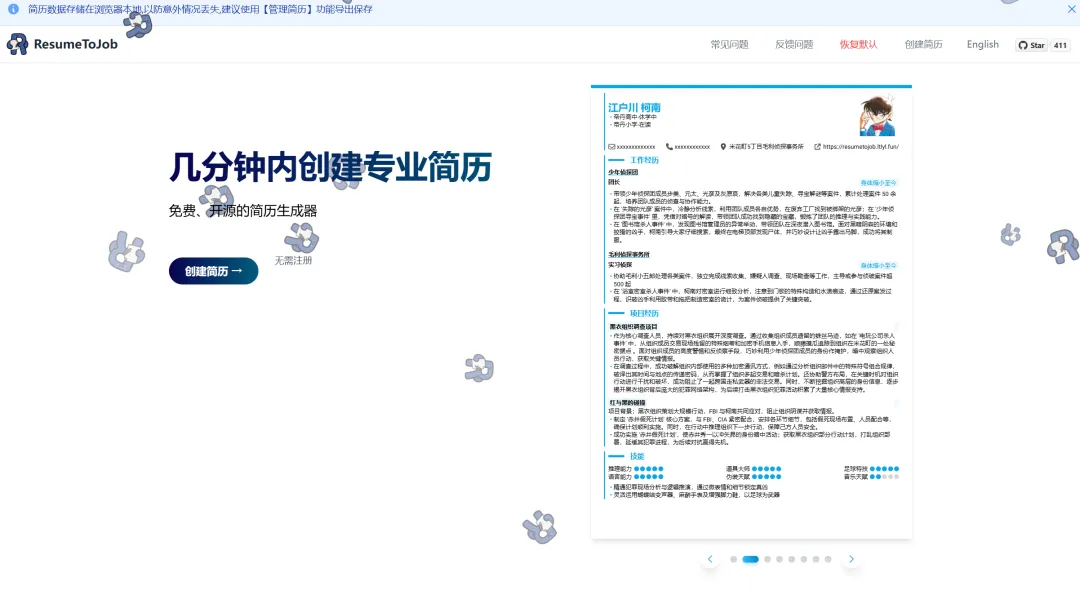This screenshot has height=590, width=1080.
Task: Click the 工作经历 section heading
Action: (x=644, y=160)
